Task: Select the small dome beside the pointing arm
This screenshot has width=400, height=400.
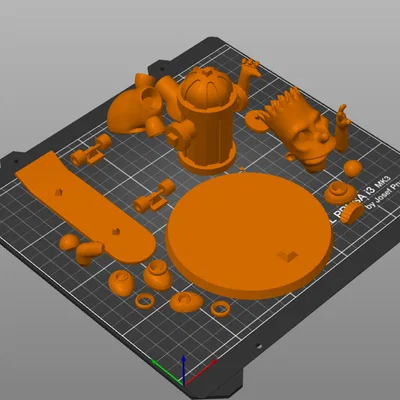Action: click(x=353, y=168)
